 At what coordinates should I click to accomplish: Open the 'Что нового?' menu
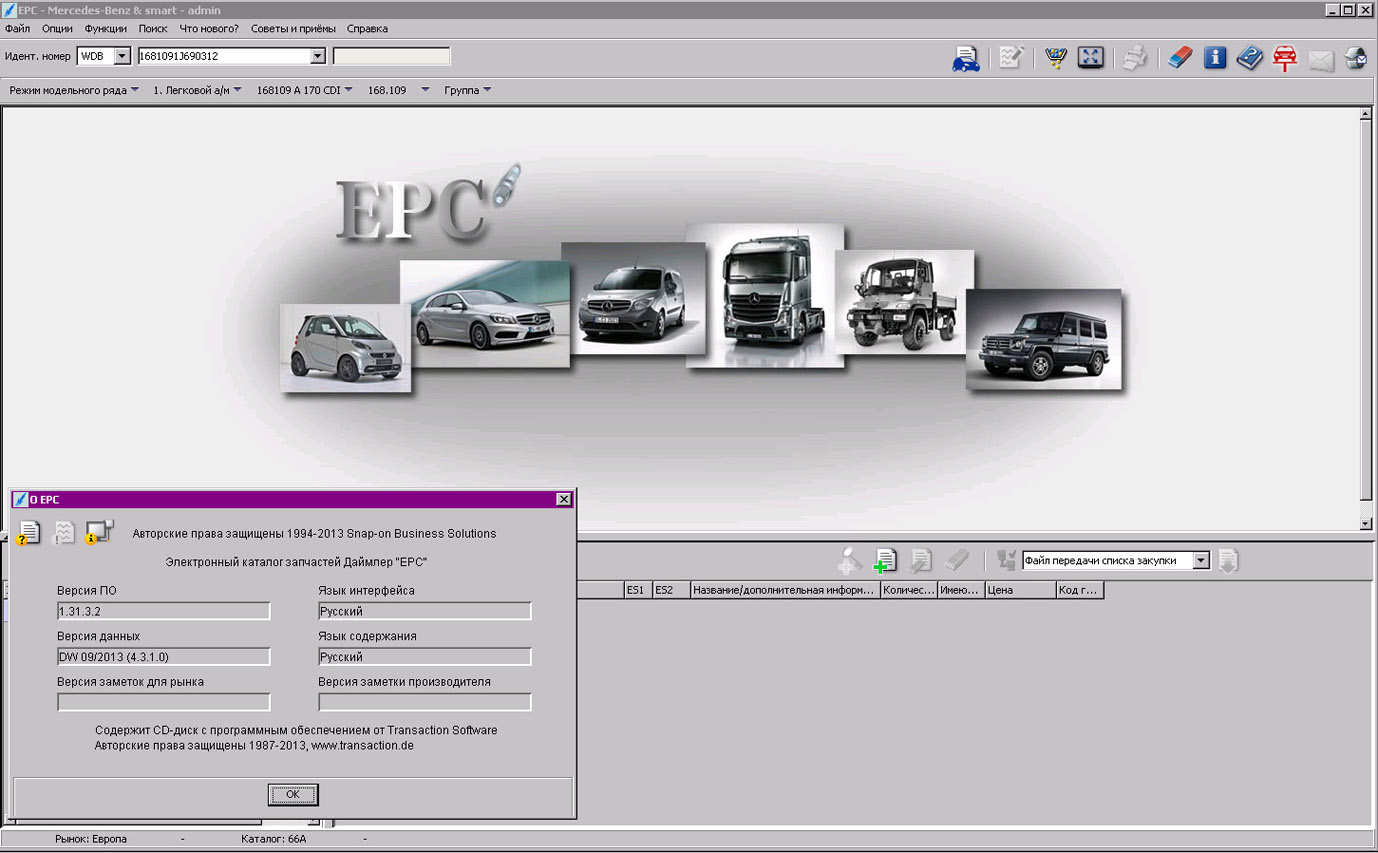click(x=209, y=29)
